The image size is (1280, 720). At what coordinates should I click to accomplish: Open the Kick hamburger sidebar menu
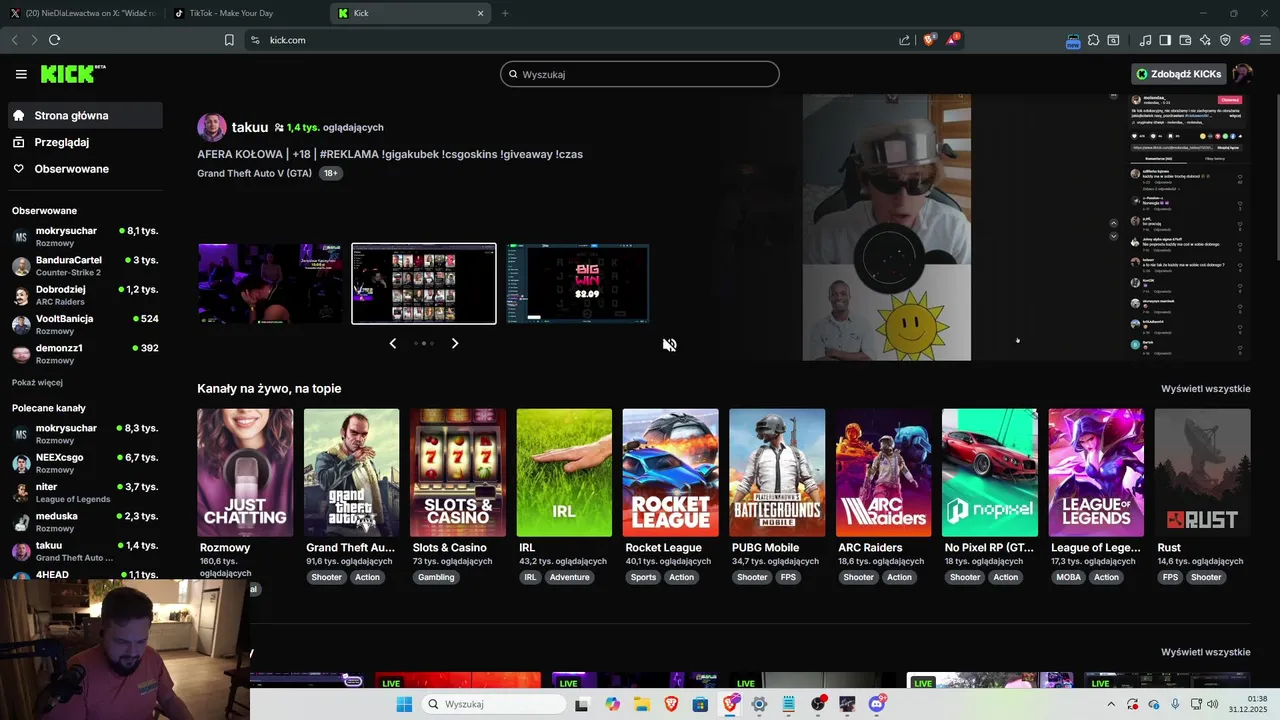coord(21,74)
